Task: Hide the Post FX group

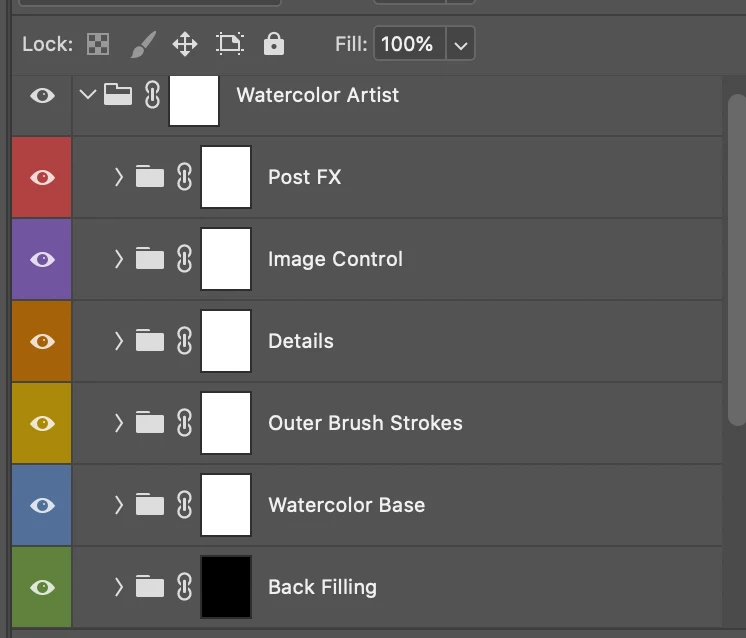Action: [42, 177]
